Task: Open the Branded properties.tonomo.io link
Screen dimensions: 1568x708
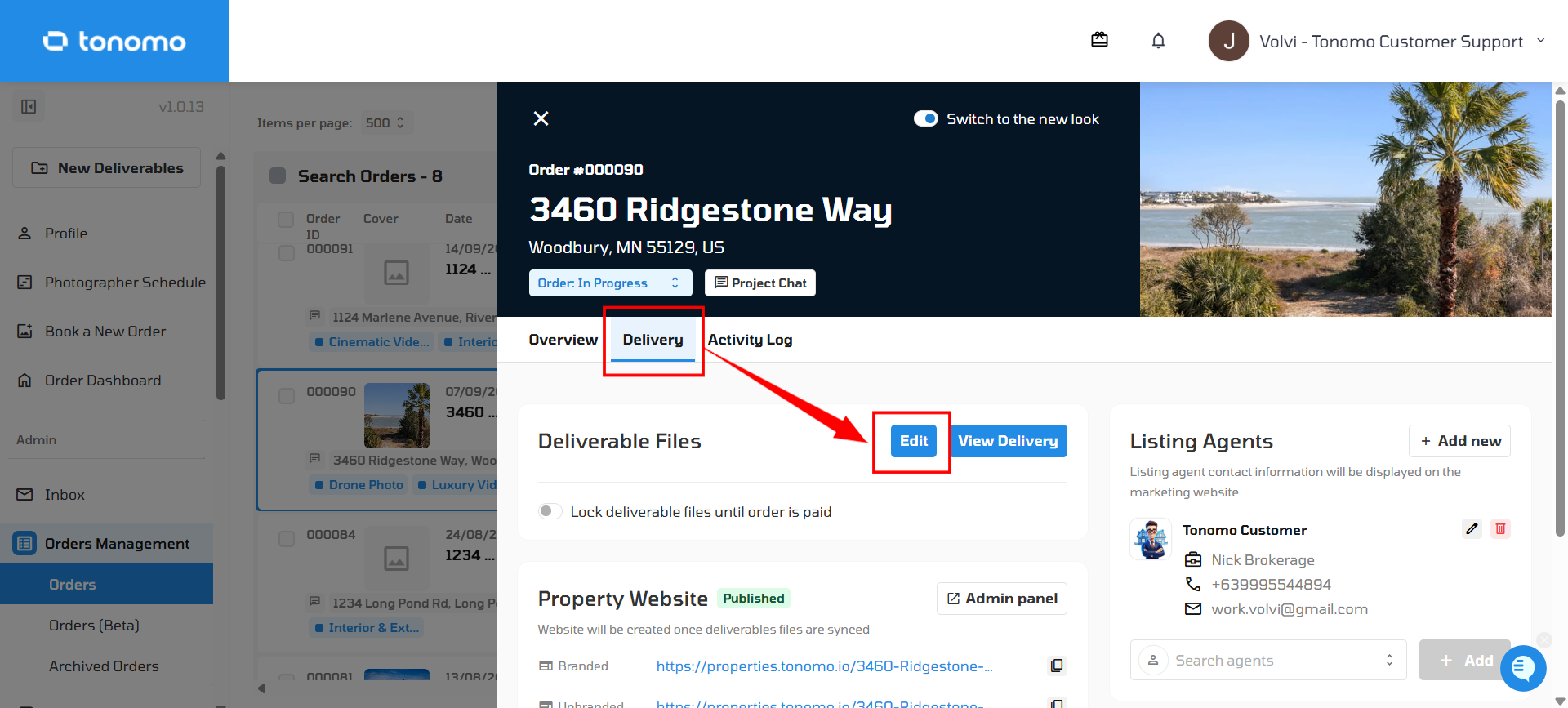Action: pyautogui.click(x=824, y=666)
